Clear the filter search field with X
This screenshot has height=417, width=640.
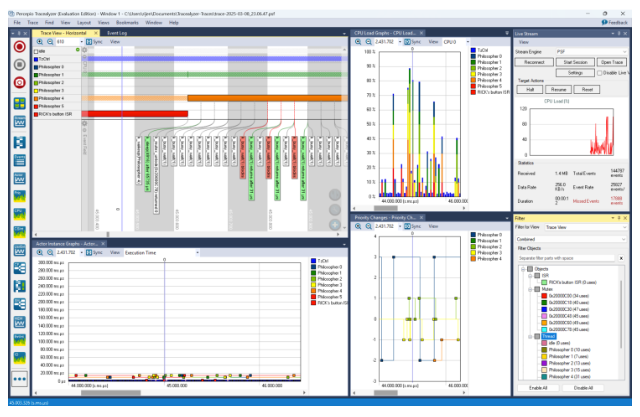(x=622, y=257)
